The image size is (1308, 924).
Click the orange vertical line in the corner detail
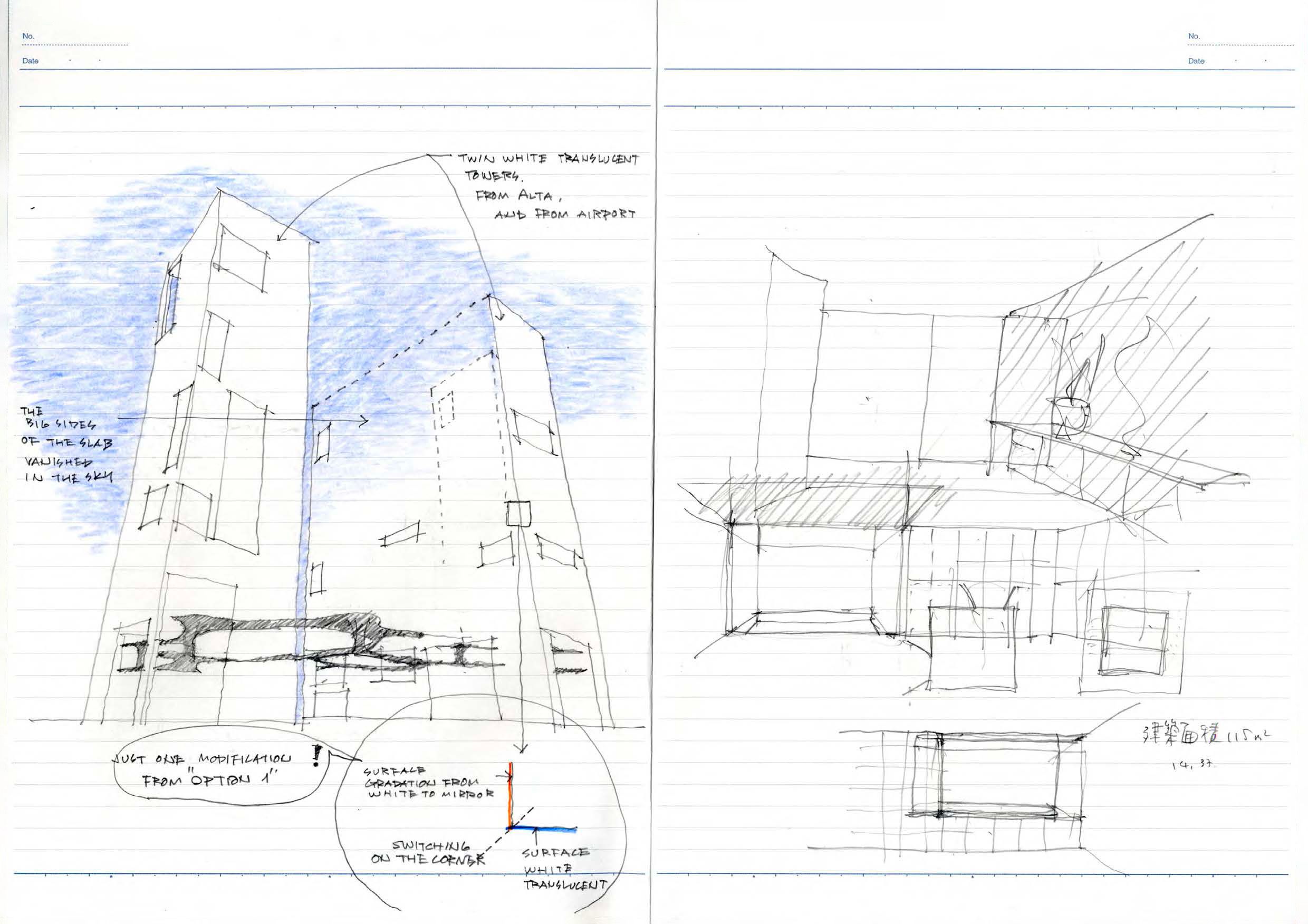pyautogui.click(x=511, y=794)
